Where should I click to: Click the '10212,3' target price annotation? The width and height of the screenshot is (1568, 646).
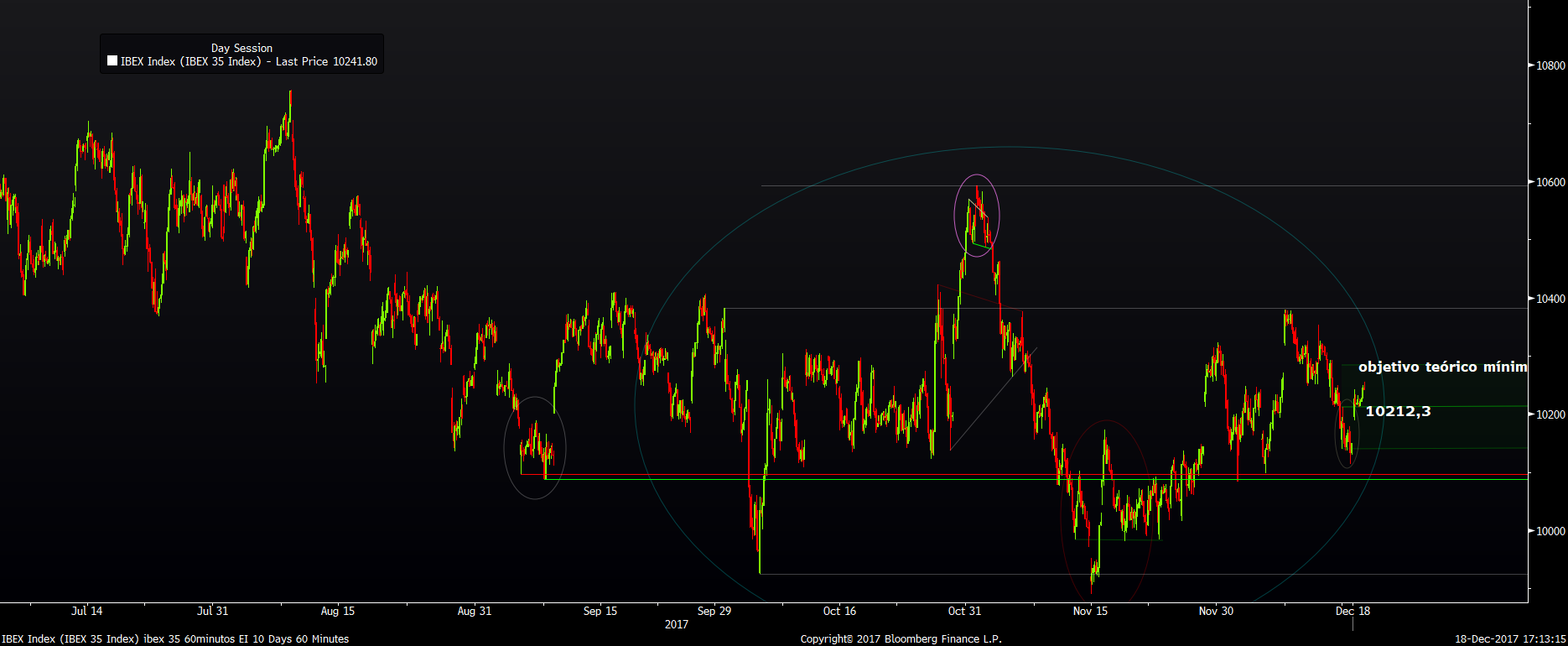[x=1398, y=411]
